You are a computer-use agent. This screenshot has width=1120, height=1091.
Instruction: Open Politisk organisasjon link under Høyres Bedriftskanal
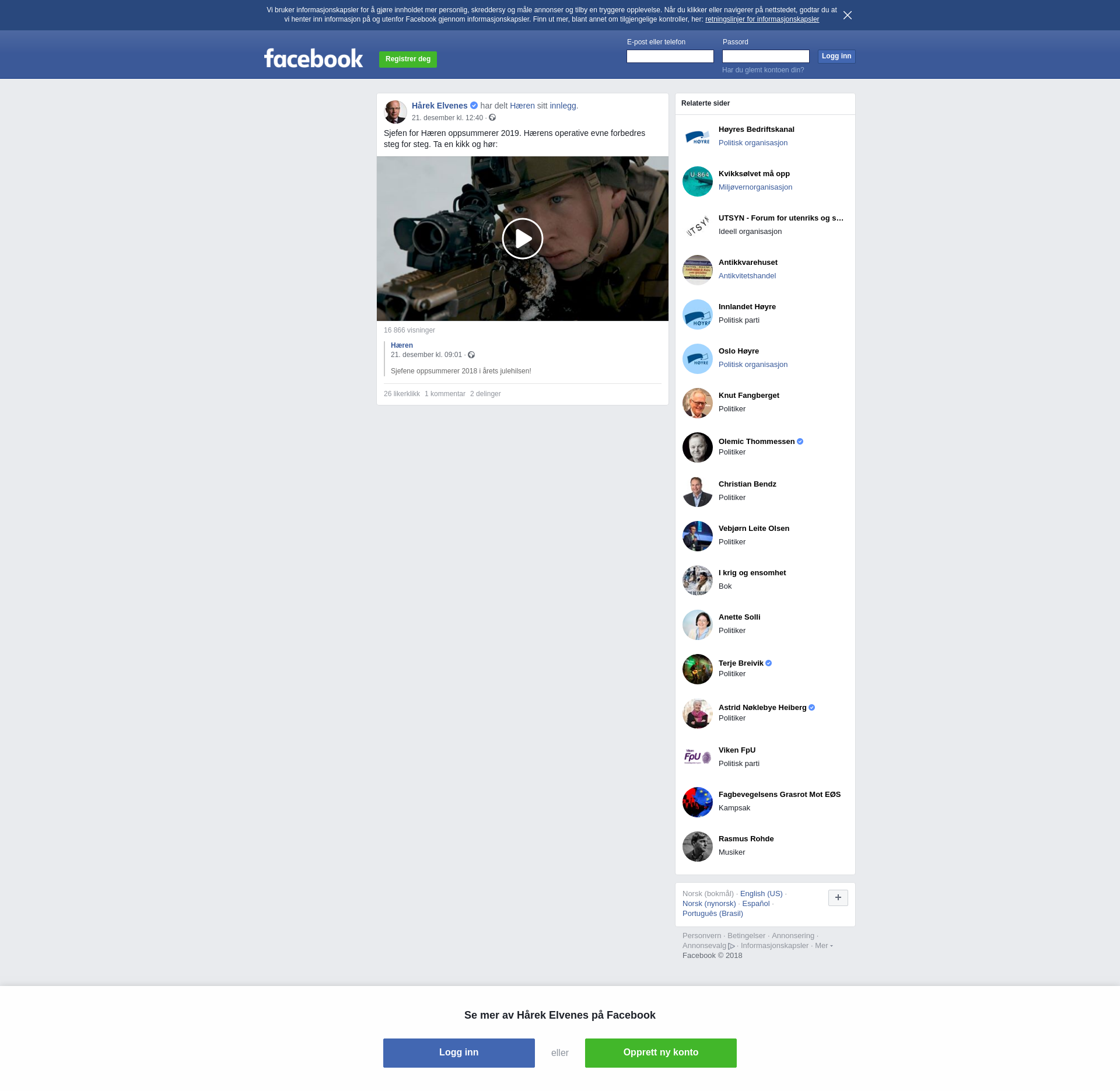pos(753,143)
